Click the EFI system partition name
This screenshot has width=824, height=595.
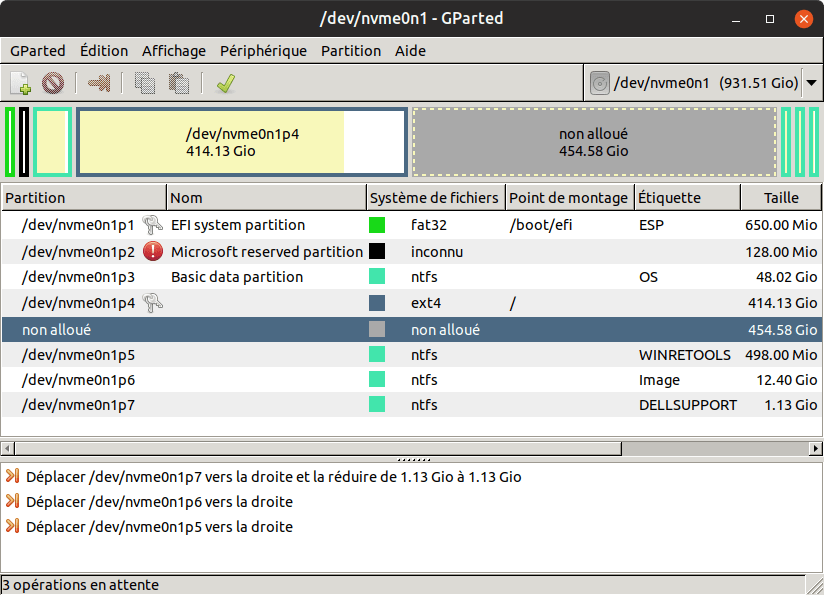click(238, 225)
